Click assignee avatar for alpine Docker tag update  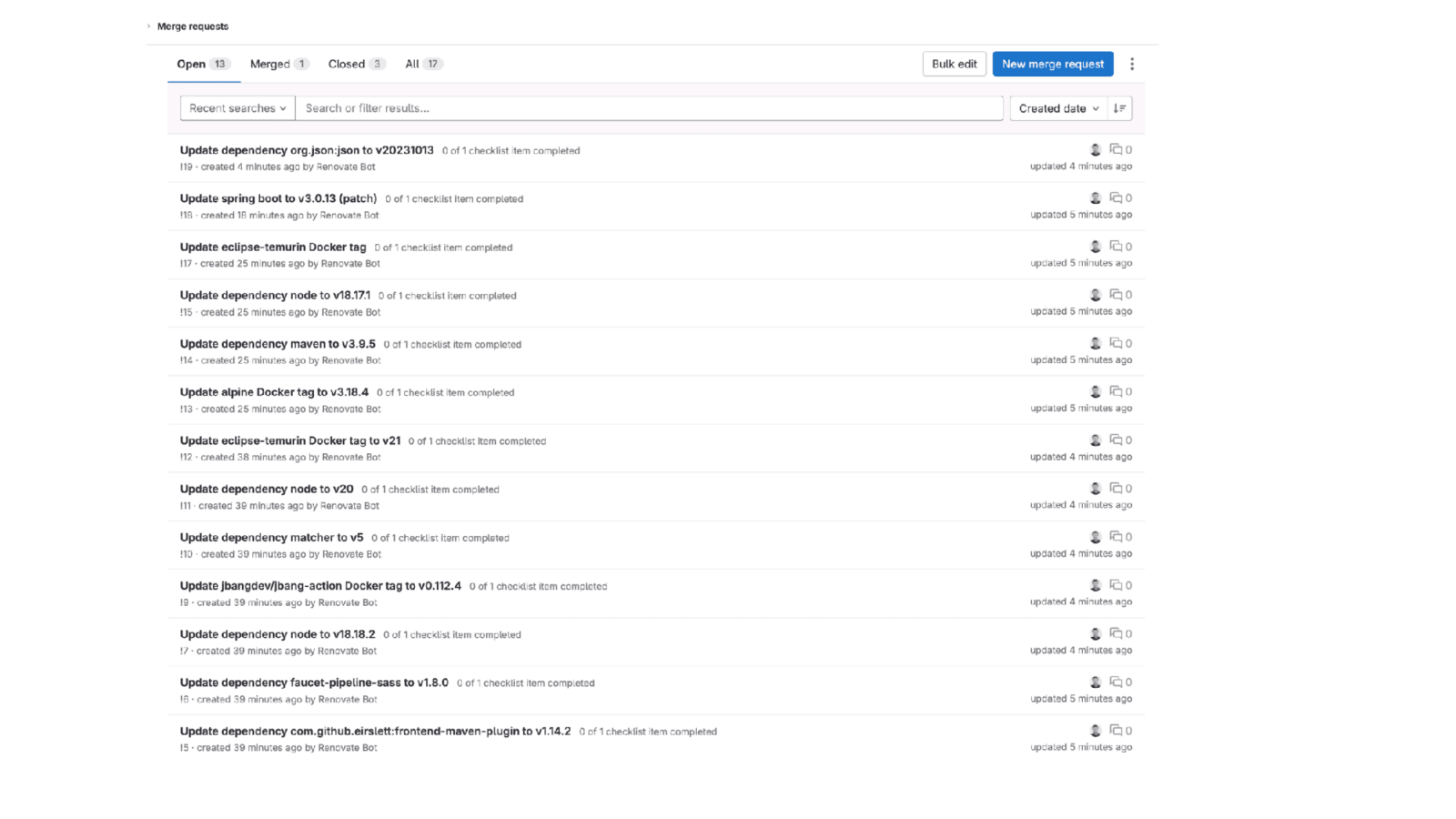[x=1096, y=391]
